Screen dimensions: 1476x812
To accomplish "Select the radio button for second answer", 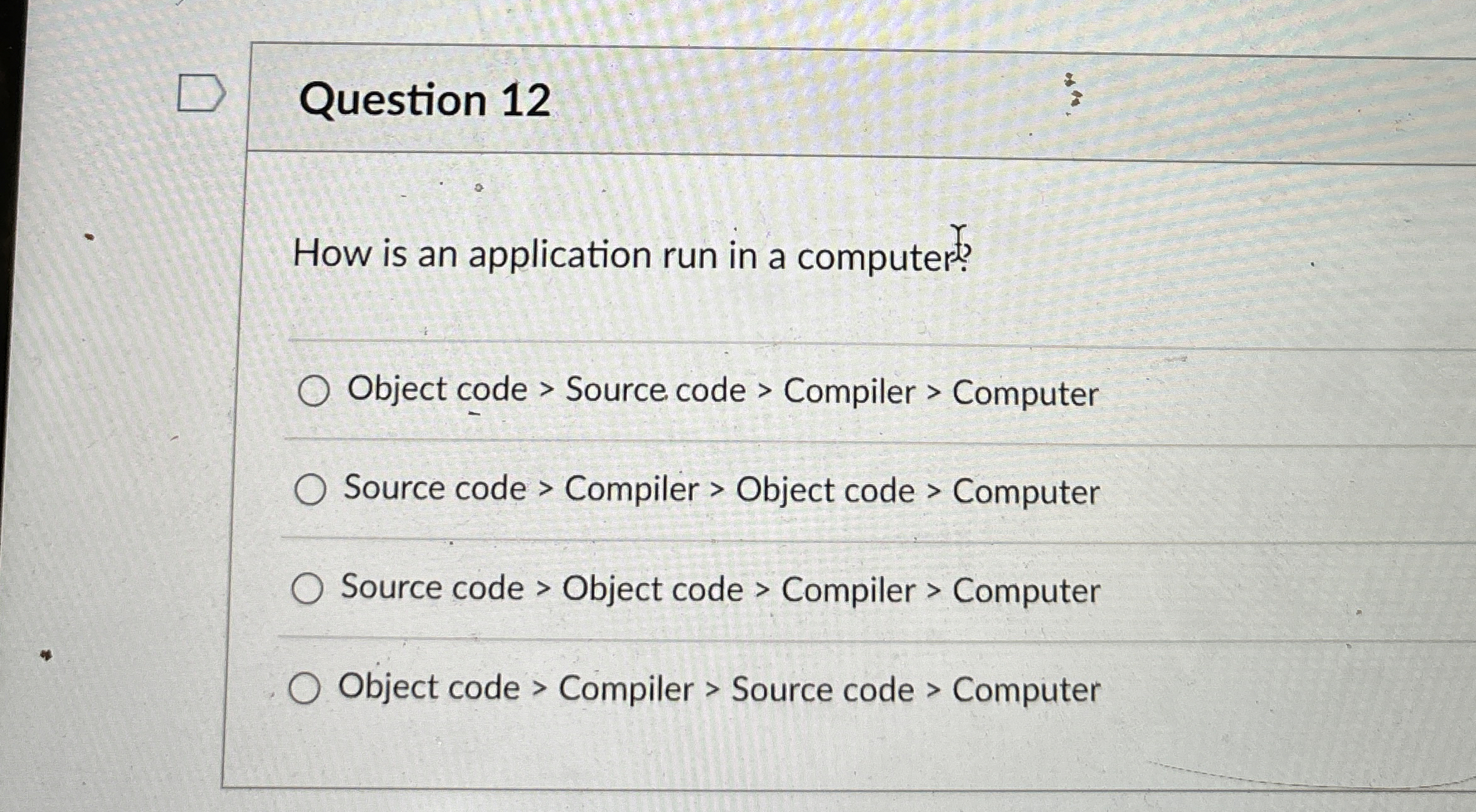I will [x=310, y=489].
